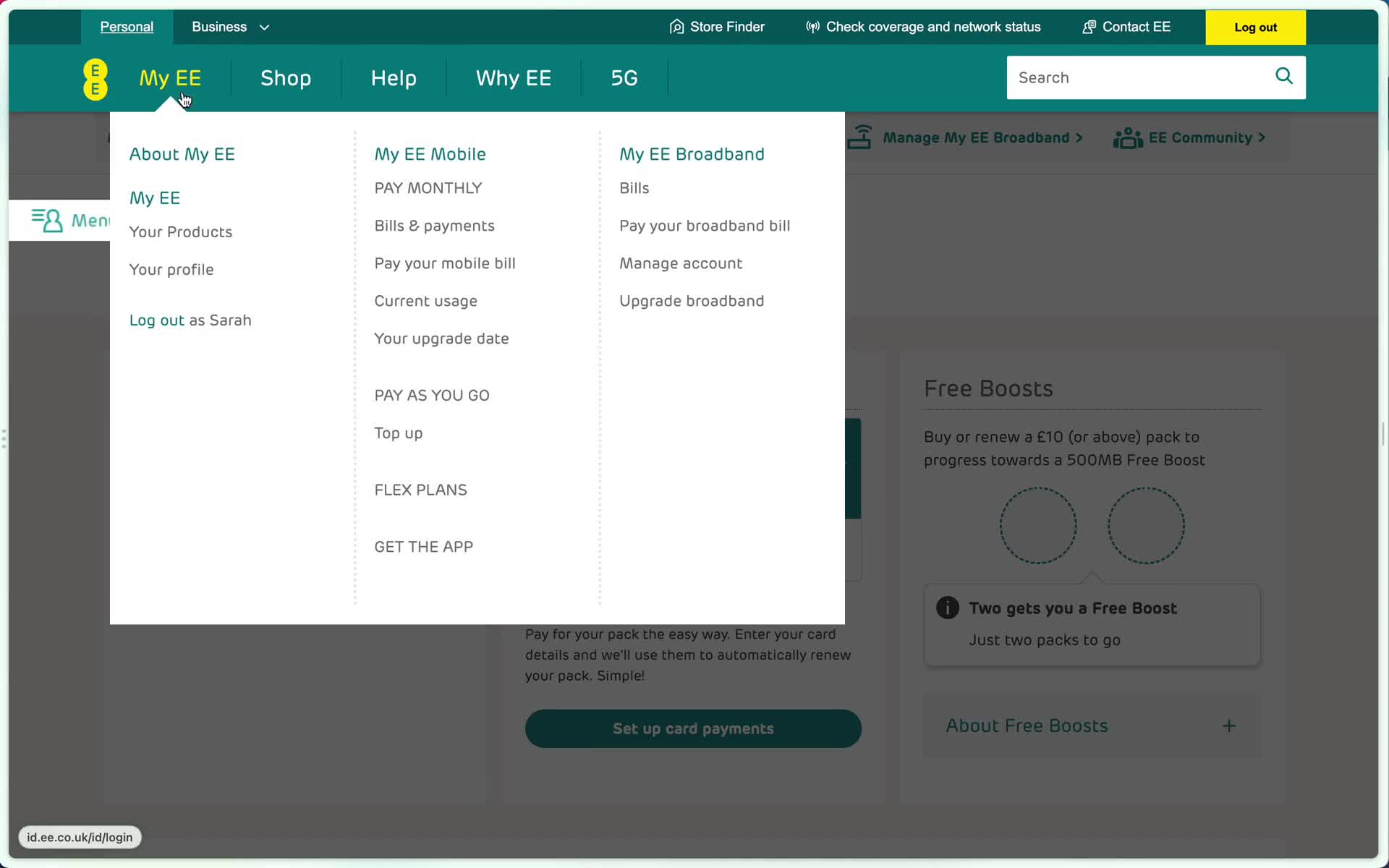Click the EE logo icon
Viewport: 1389px width, 868px height.
(95, 79)
